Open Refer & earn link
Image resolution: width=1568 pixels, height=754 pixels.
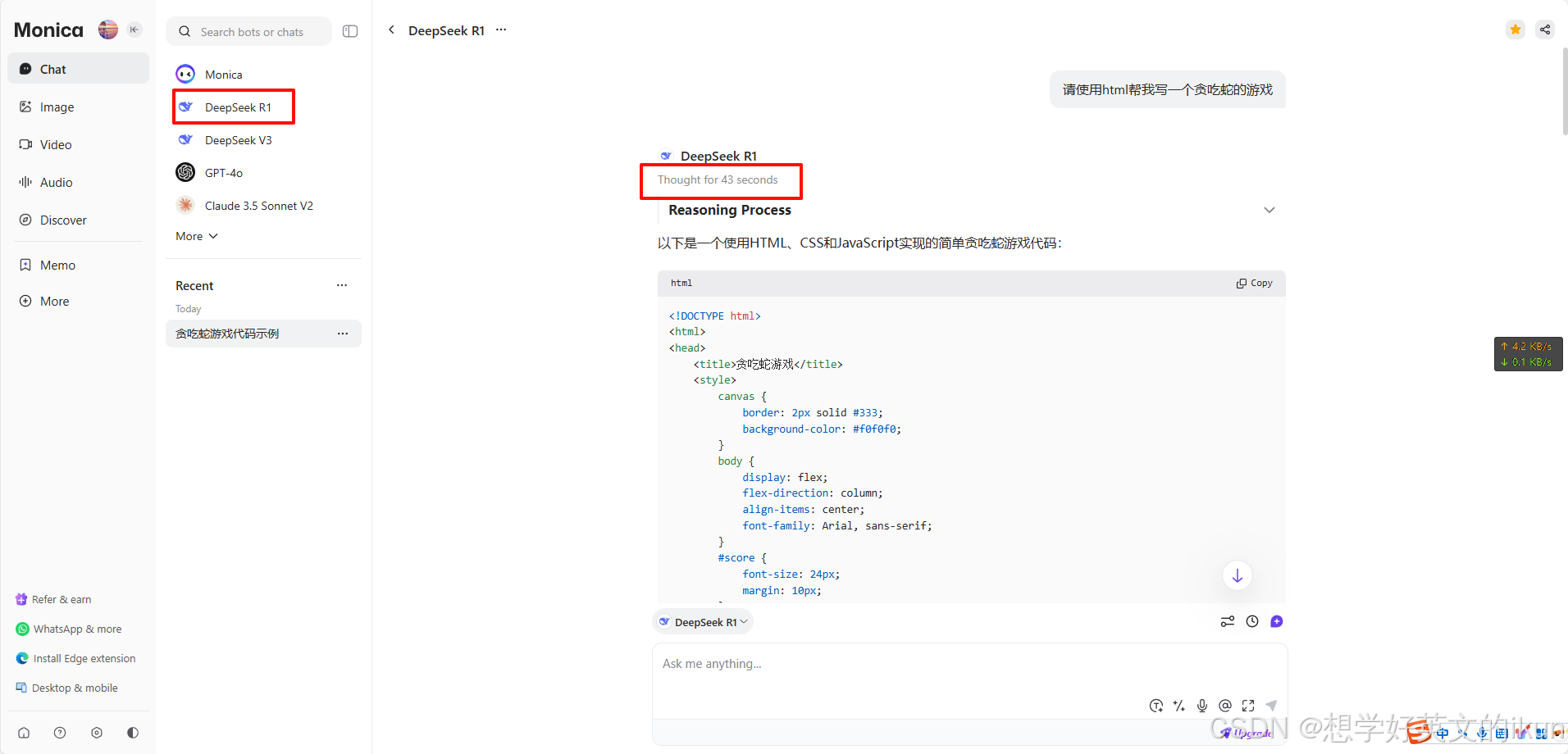tap(54, 599)
